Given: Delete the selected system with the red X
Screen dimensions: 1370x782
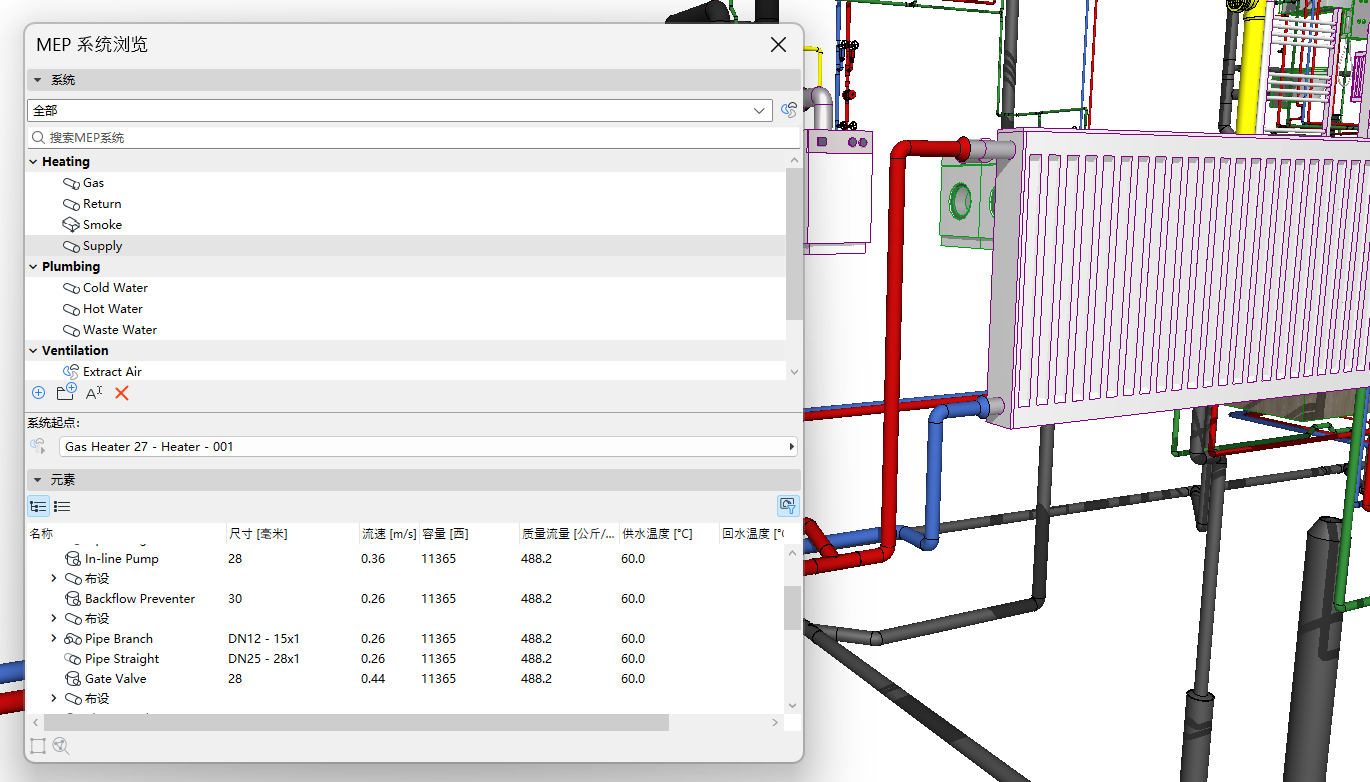Looking at the screenshot, I should click(x=123, y=393).
